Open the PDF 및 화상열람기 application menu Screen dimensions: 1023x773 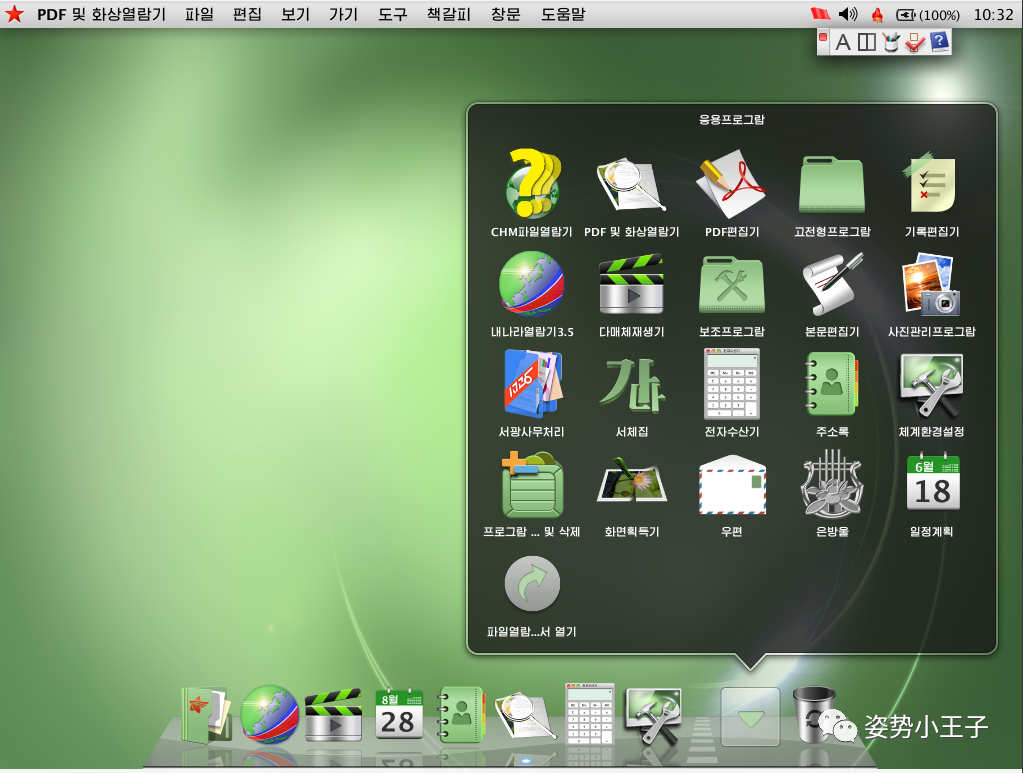pyautogui.click(x=101, y=14)
